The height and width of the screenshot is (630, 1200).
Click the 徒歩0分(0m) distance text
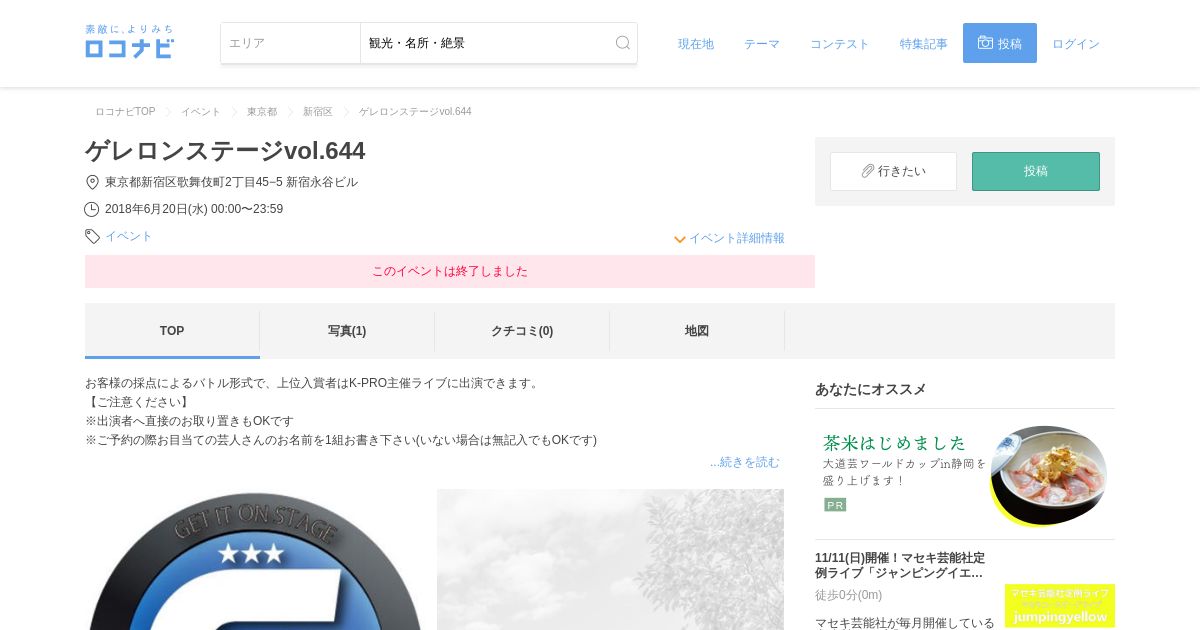tap(849, 595)
